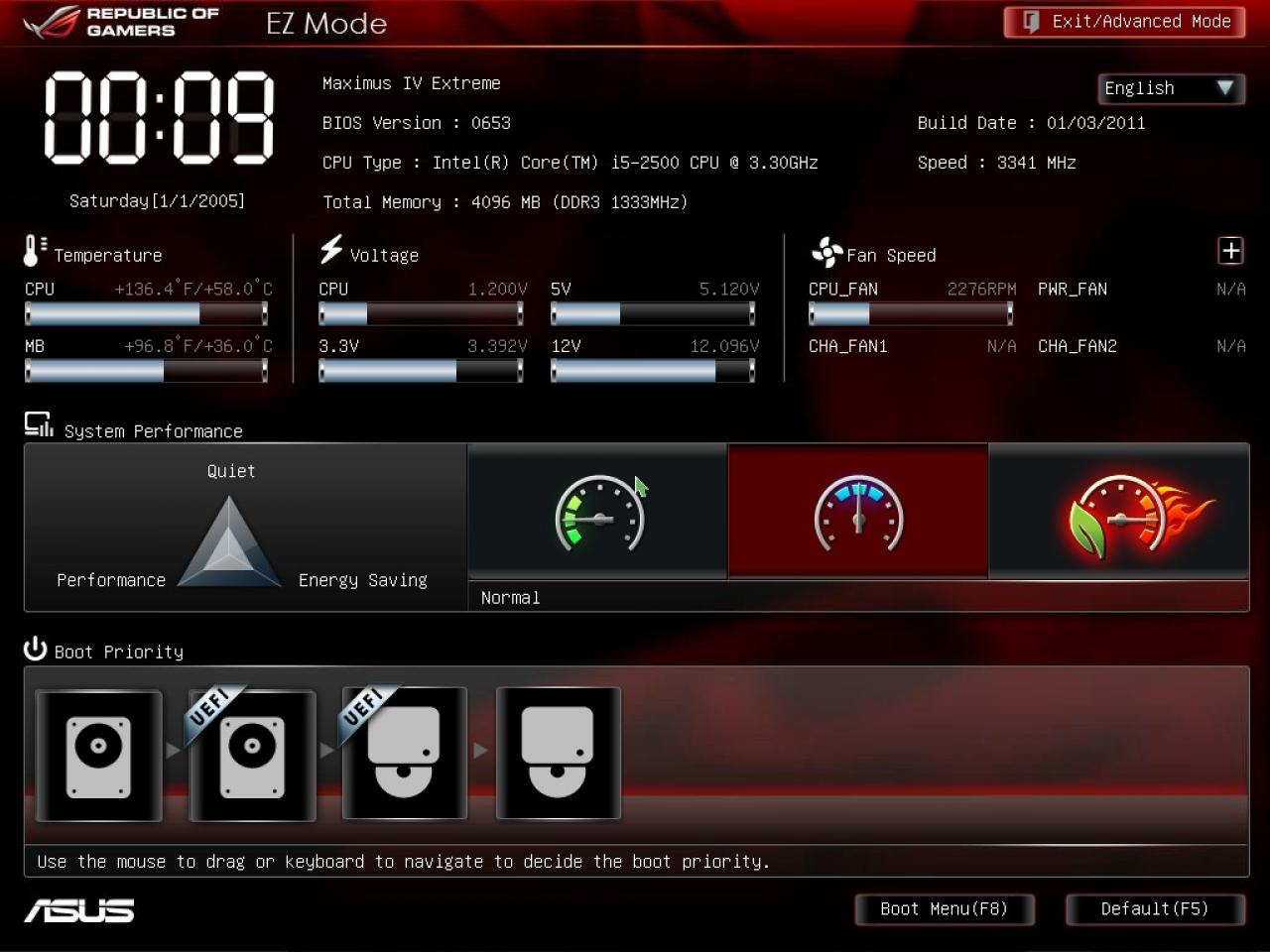The height and width of the screenshot is (952, 1270).
Task: Click the 5V voltage bar
Action: (x=653, y=313)
